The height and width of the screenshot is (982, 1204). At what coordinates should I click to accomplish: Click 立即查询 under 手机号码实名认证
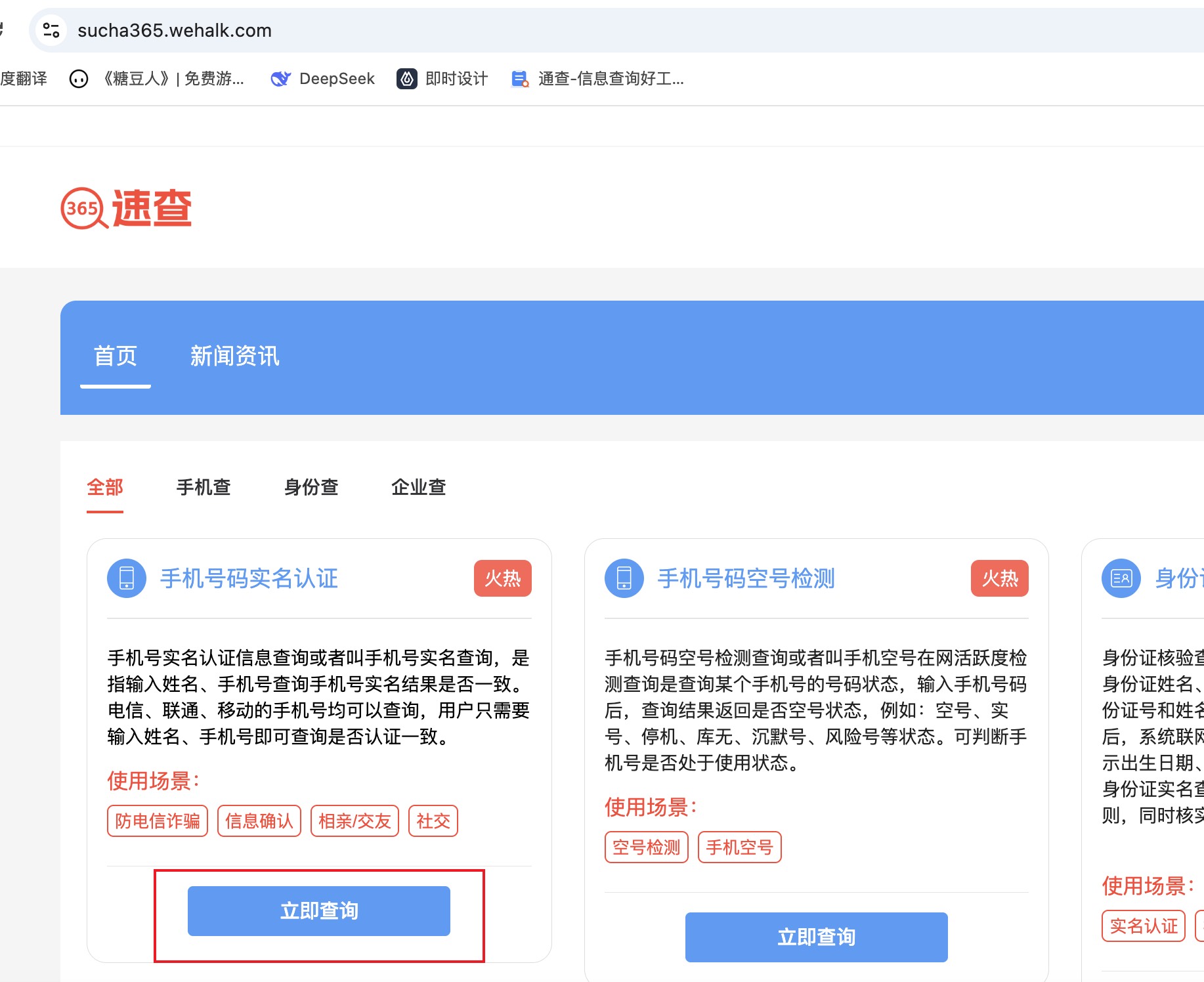point(319,911)
